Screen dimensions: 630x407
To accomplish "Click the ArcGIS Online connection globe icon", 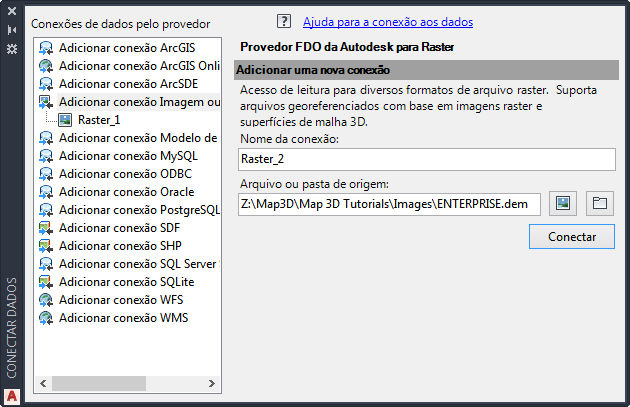I will point(46,66).
